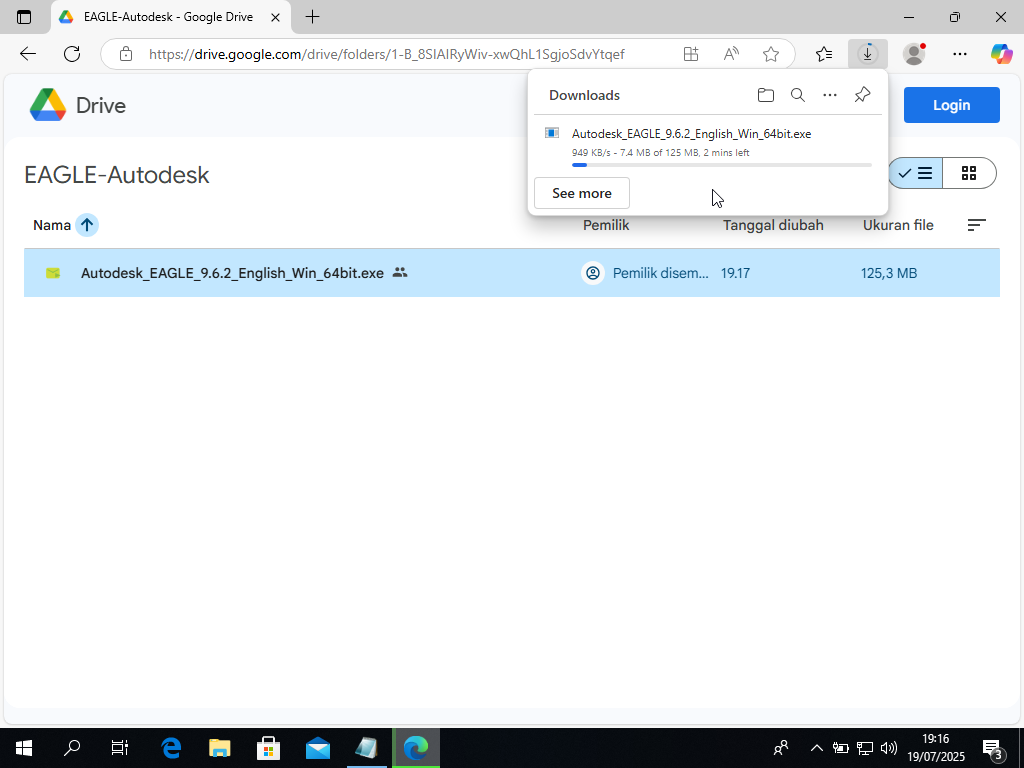1024x768 pixels.
Task: Switch to grid layout view
Action: coord(969,172)
